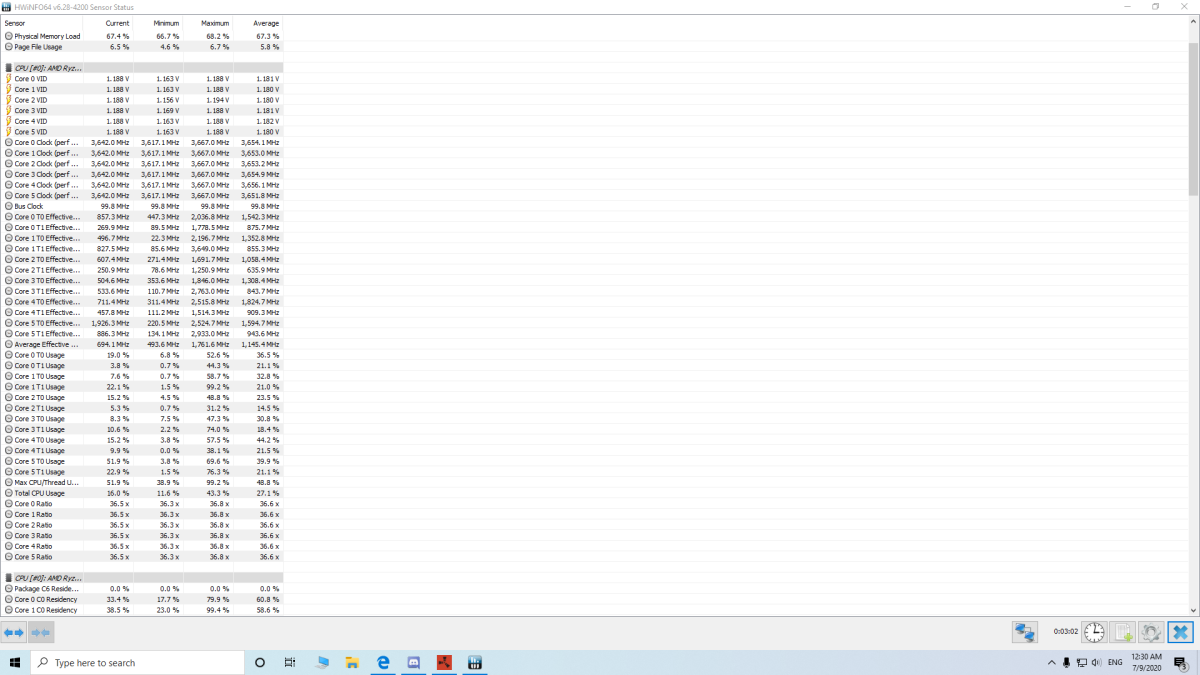This screenshot has height=675, width=1200.
Task: Click the circle icon next to Physical Memory Load
Action: tap(9, 36)
